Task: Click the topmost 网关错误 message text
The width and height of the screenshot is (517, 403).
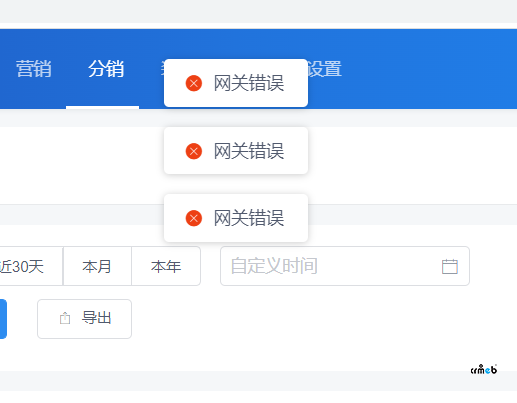Action: 249,83
